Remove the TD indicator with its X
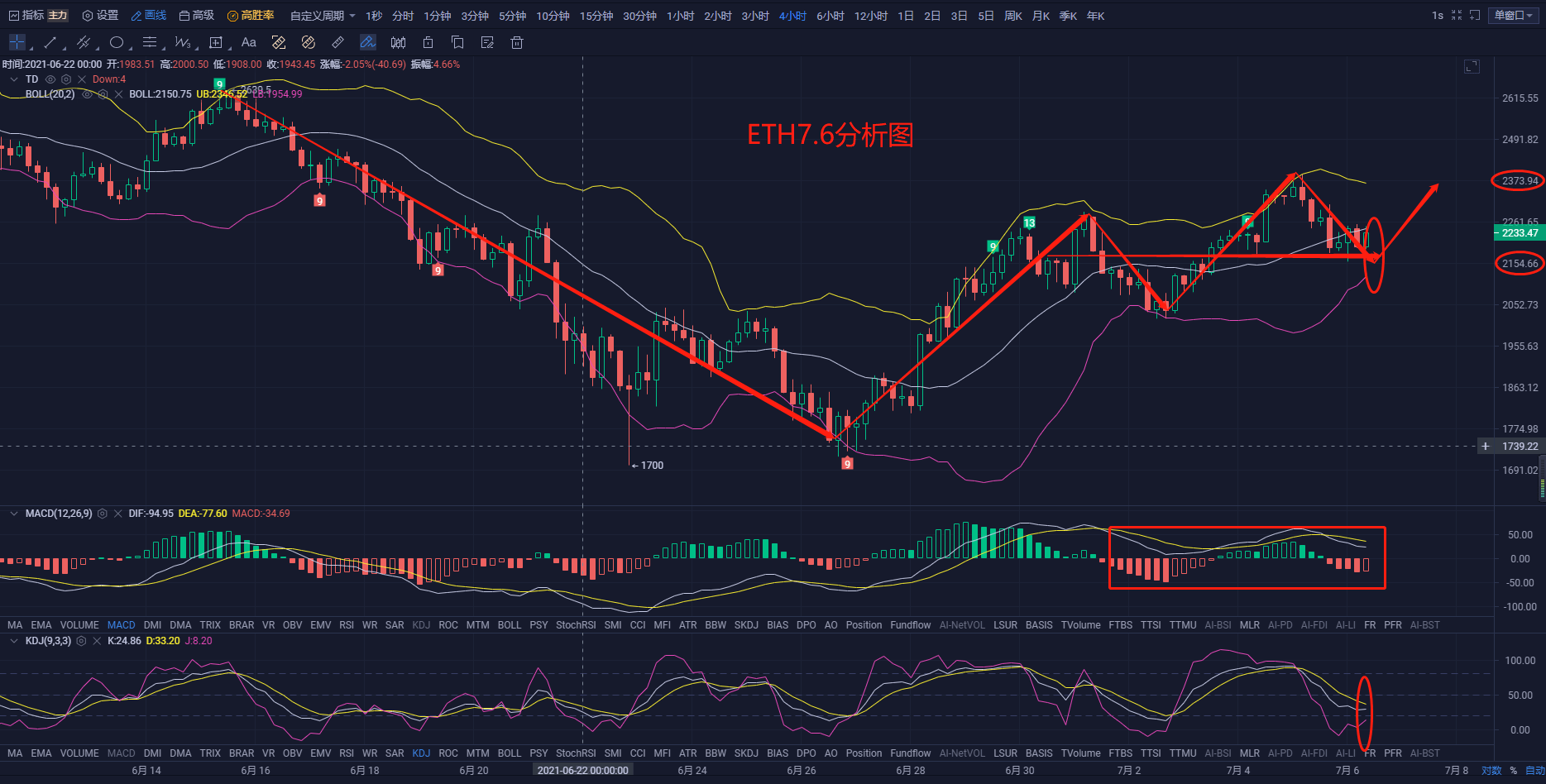 (x=82, y=79)
